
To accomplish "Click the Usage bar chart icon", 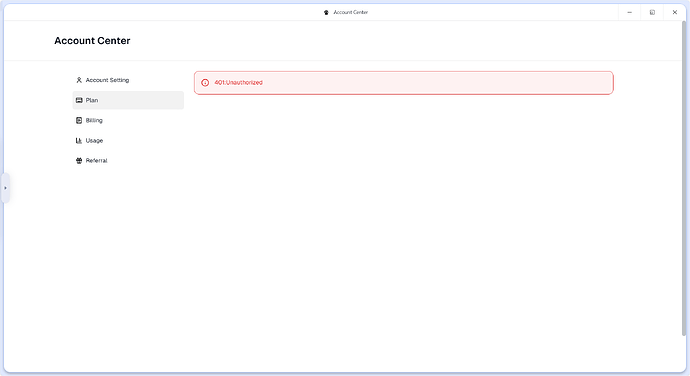I will click(79, 140).
